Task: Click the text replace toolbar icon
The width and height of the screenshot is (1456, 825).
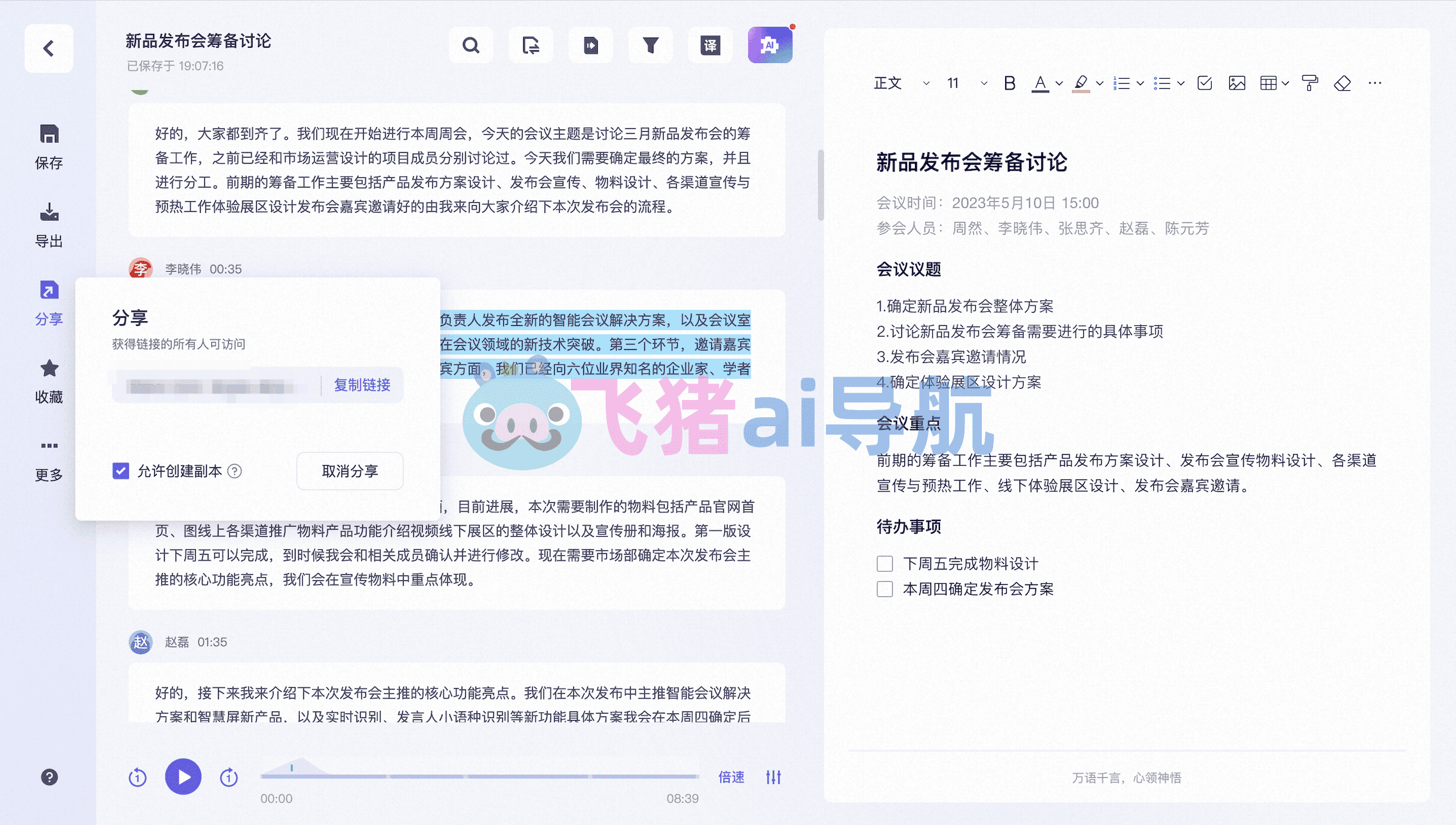Action: tap(530, 45)
